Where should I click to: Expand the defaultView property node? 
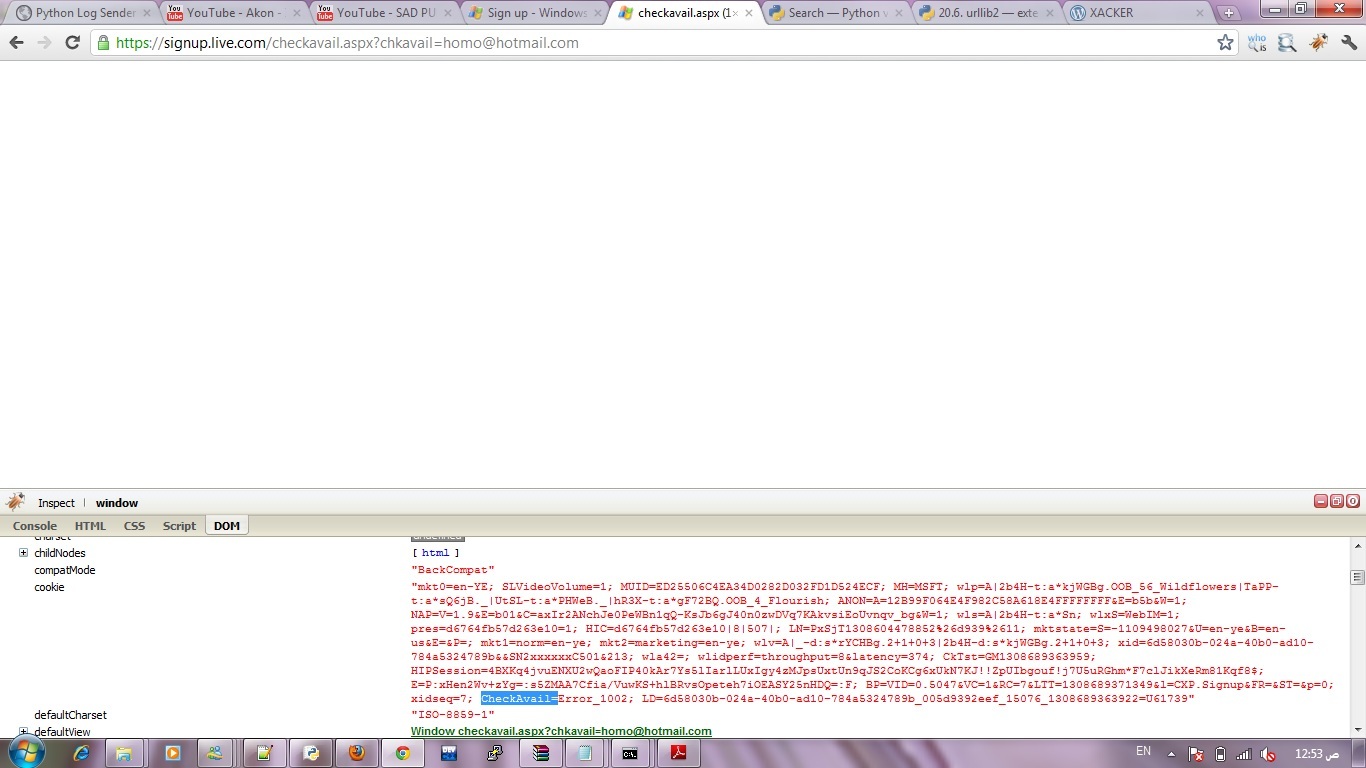23,732
